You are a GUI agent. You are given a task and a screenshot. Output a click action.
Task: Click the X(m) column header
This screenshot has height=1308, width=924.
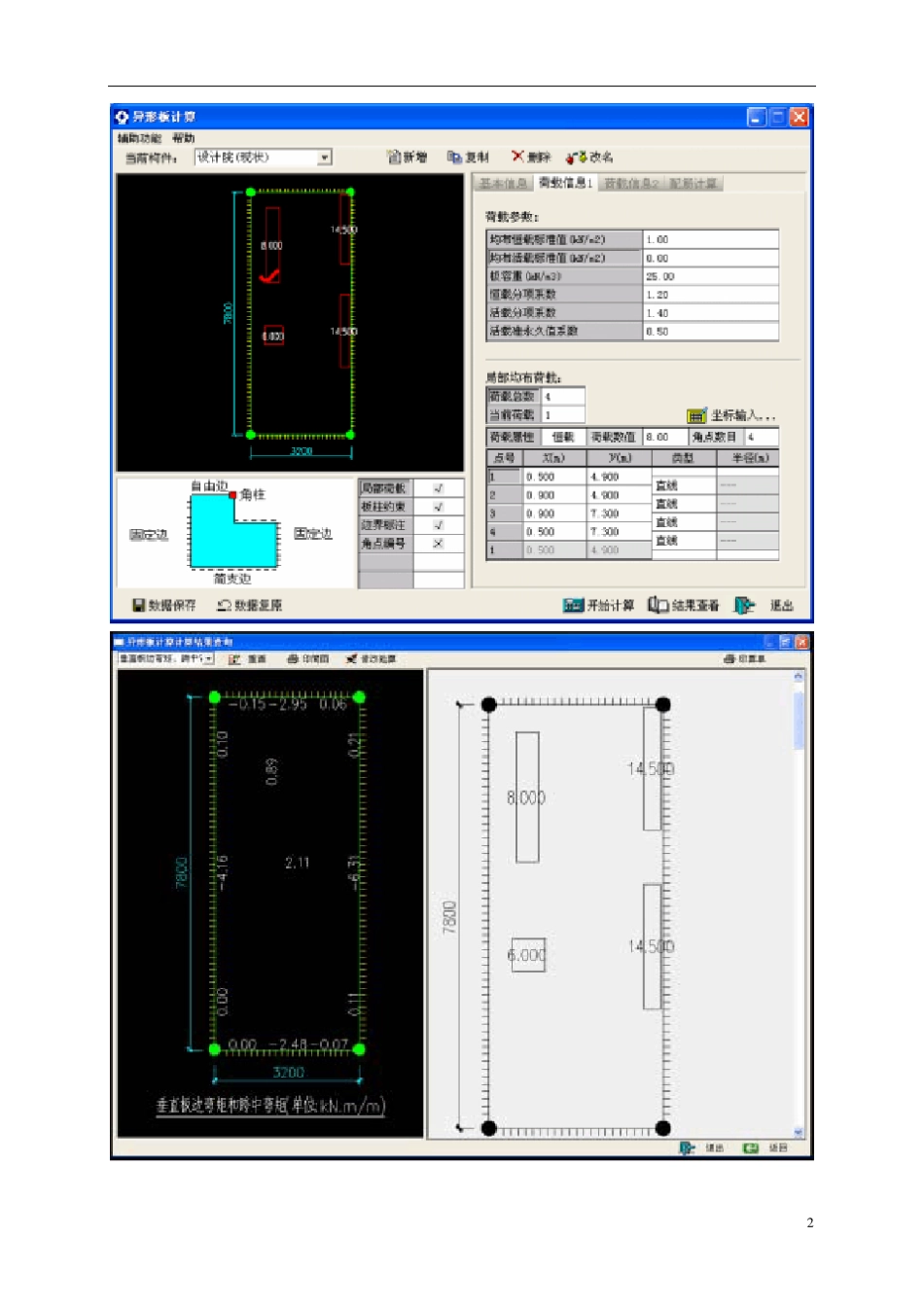(555, 457)
